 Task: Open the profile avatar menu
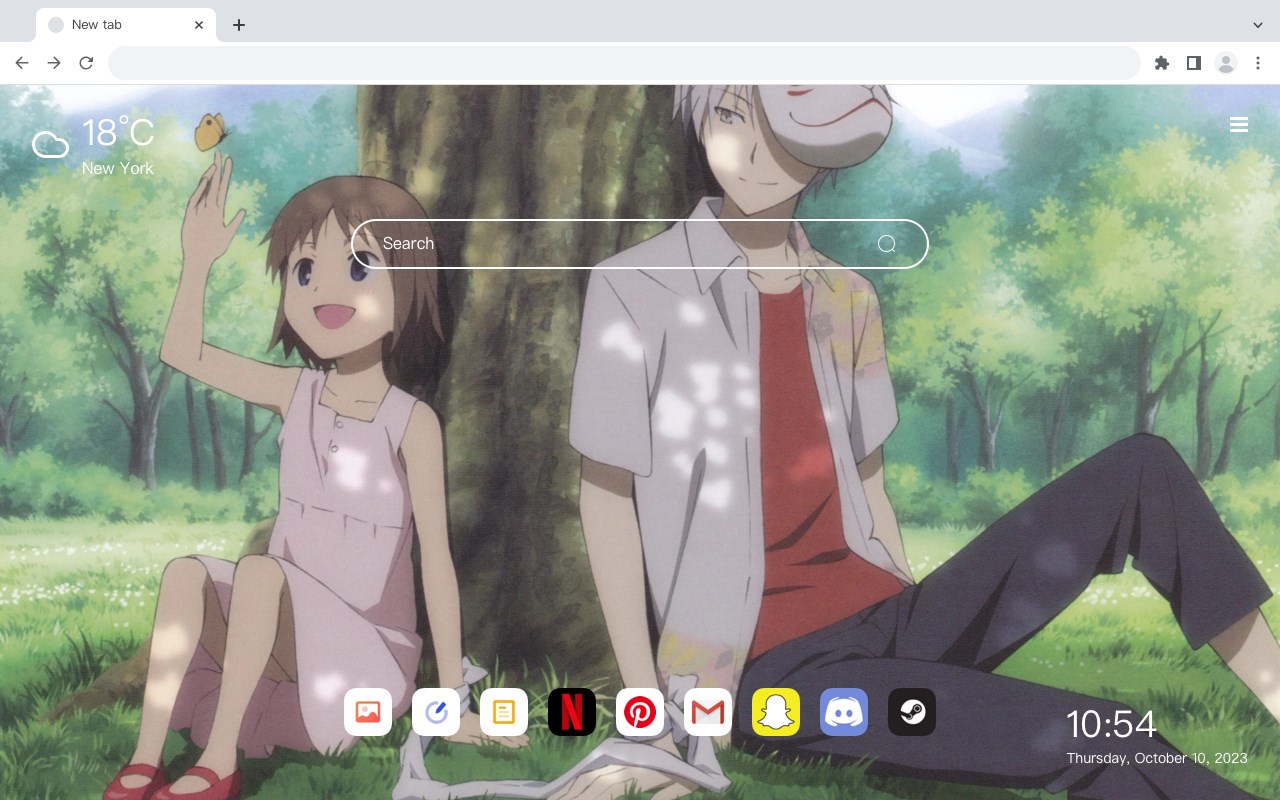1226,63
